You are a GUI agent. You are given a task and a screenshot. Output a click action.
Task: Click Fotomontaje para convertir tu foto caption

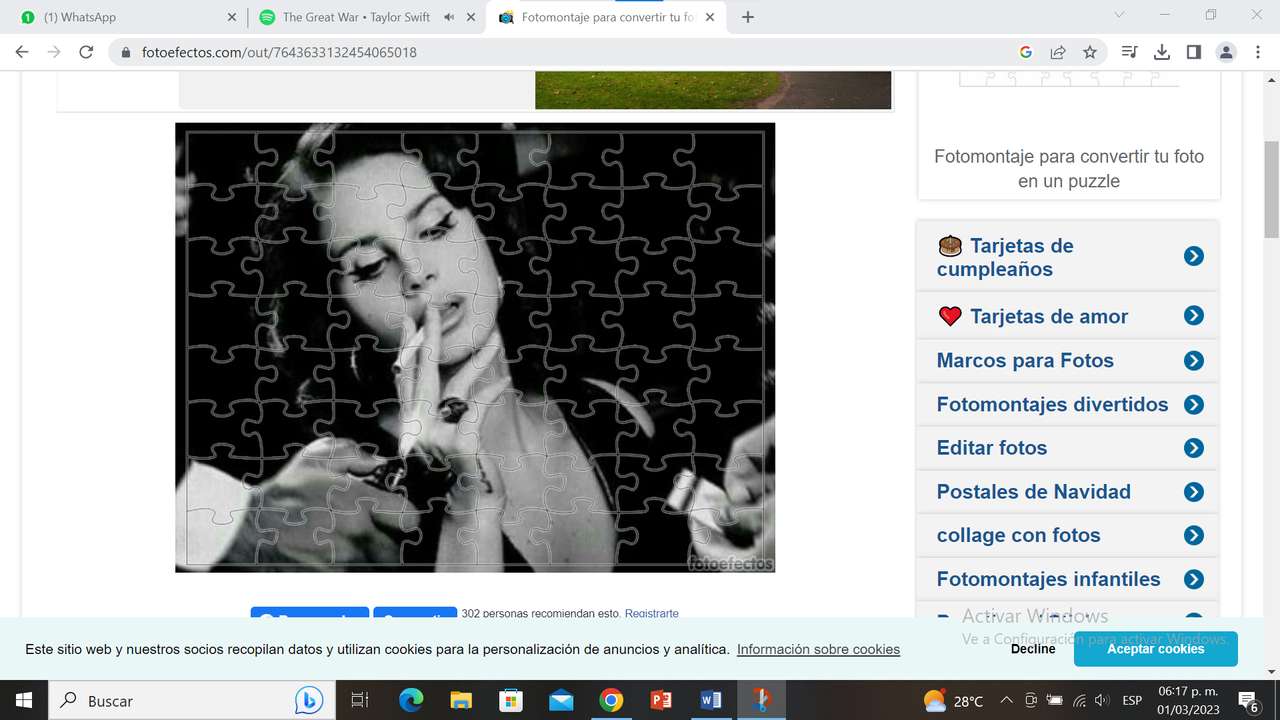(x=1069, y=168)
